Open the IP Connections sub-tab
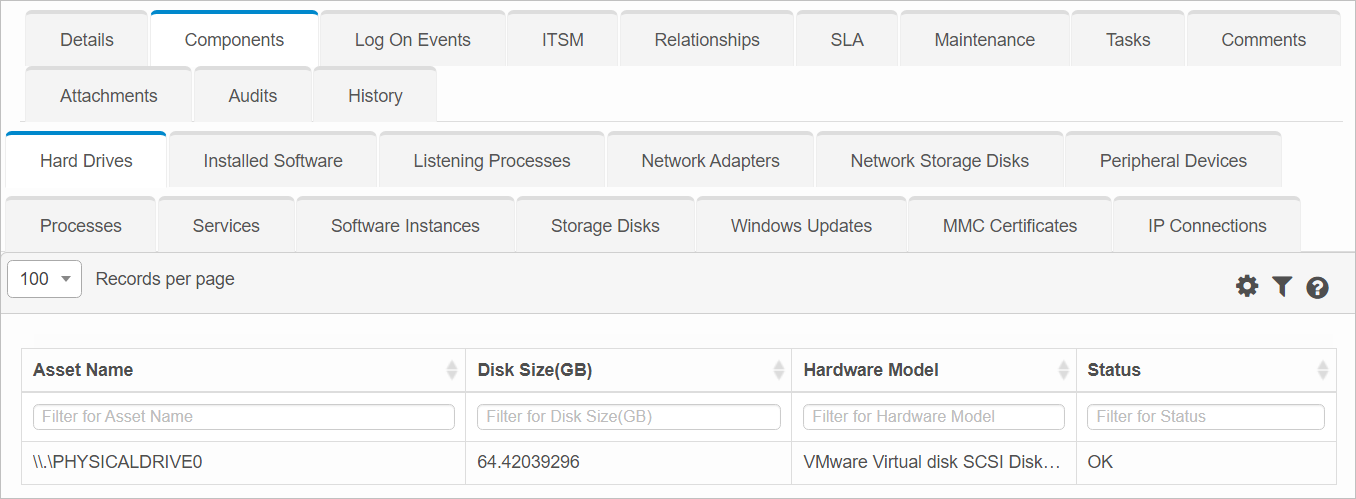Screen dimensions: 1356x499 point(1207,226)
